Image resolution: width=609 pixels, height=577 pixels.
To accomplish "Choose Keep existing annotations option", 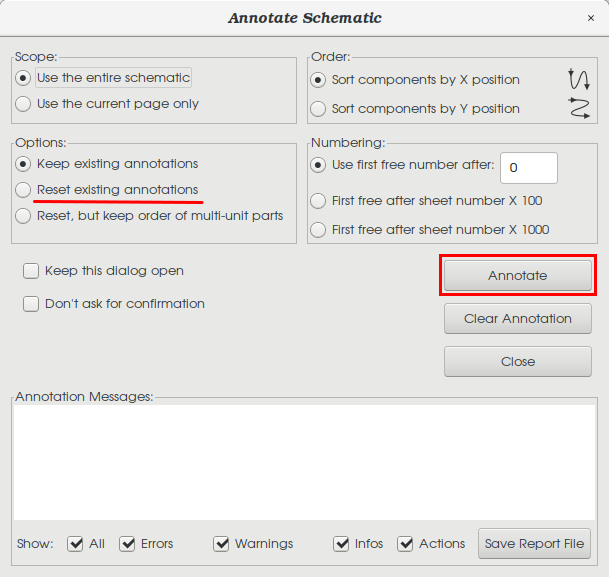I will pos(24,164).
